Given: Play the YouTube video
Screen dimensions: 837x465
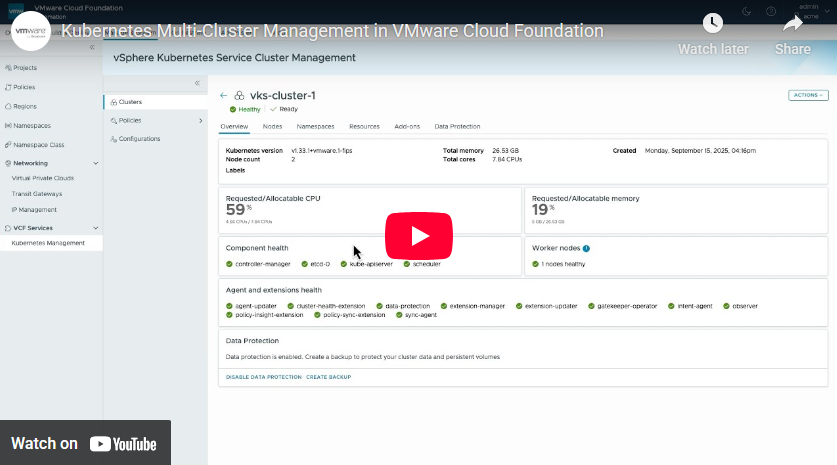Looking at the screenshot, I should click(418, 236).
